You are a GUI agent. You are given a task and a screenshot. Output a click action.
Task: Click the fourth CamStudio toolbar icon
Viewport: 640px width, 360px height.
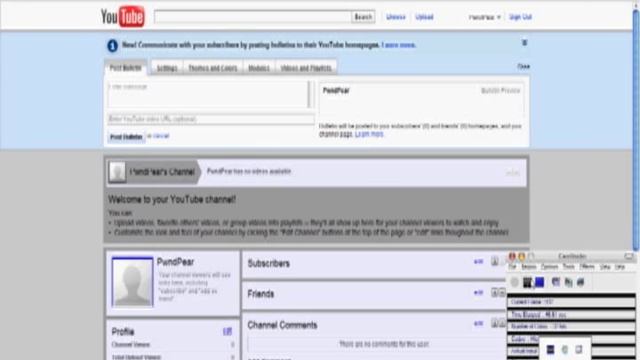coord(556,282)
